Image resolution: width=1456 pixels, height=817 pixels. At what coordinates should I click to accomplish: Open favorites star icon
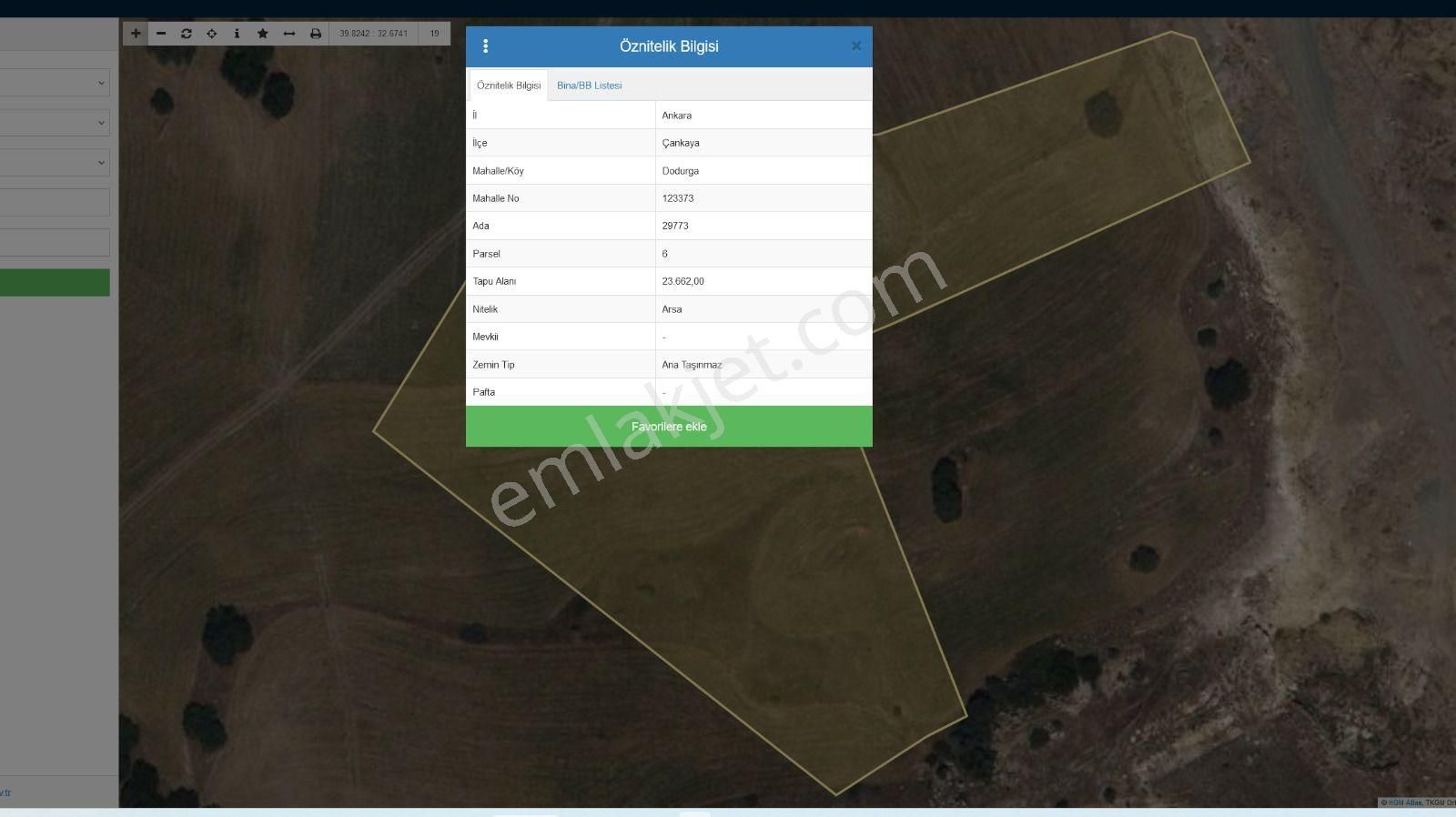(263, 34)
